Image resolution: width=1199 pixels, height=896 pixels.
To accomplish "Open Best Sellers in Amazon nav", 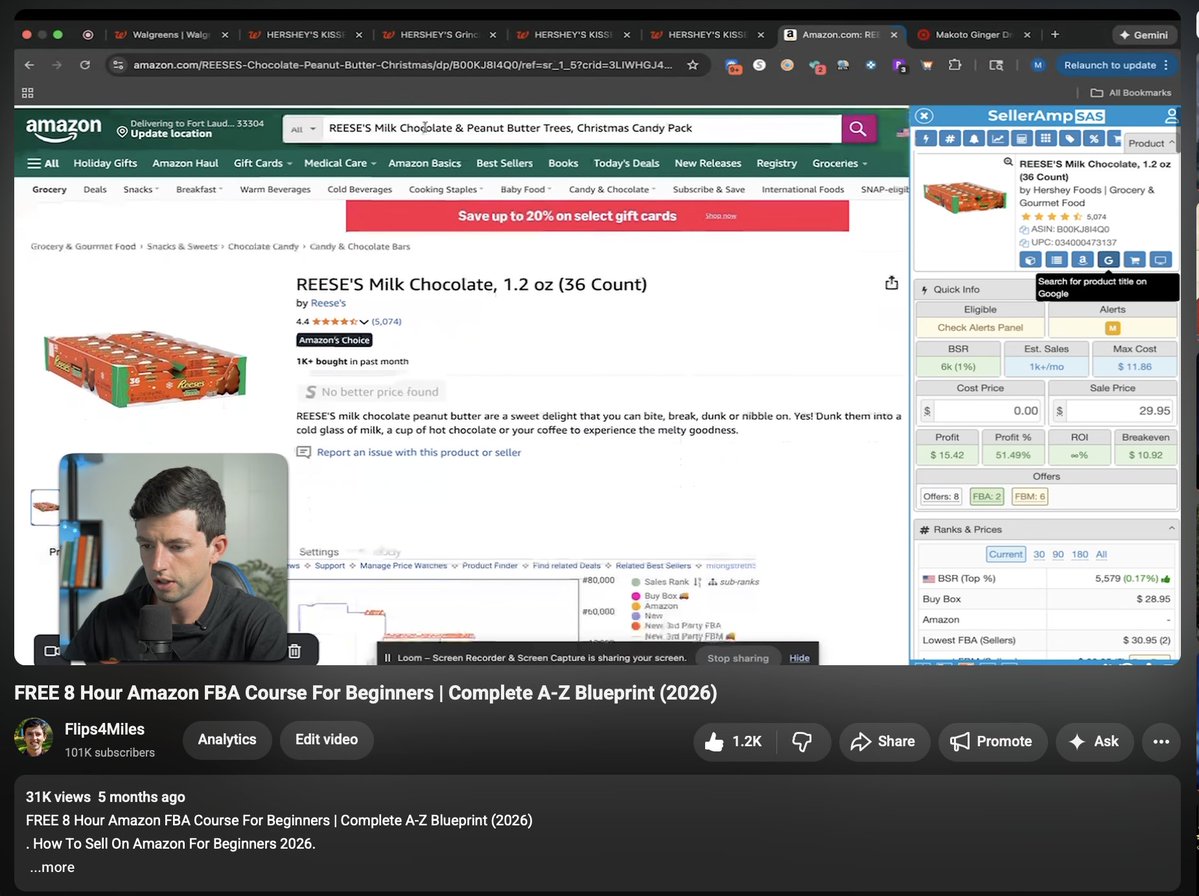I will click(504, 163).
